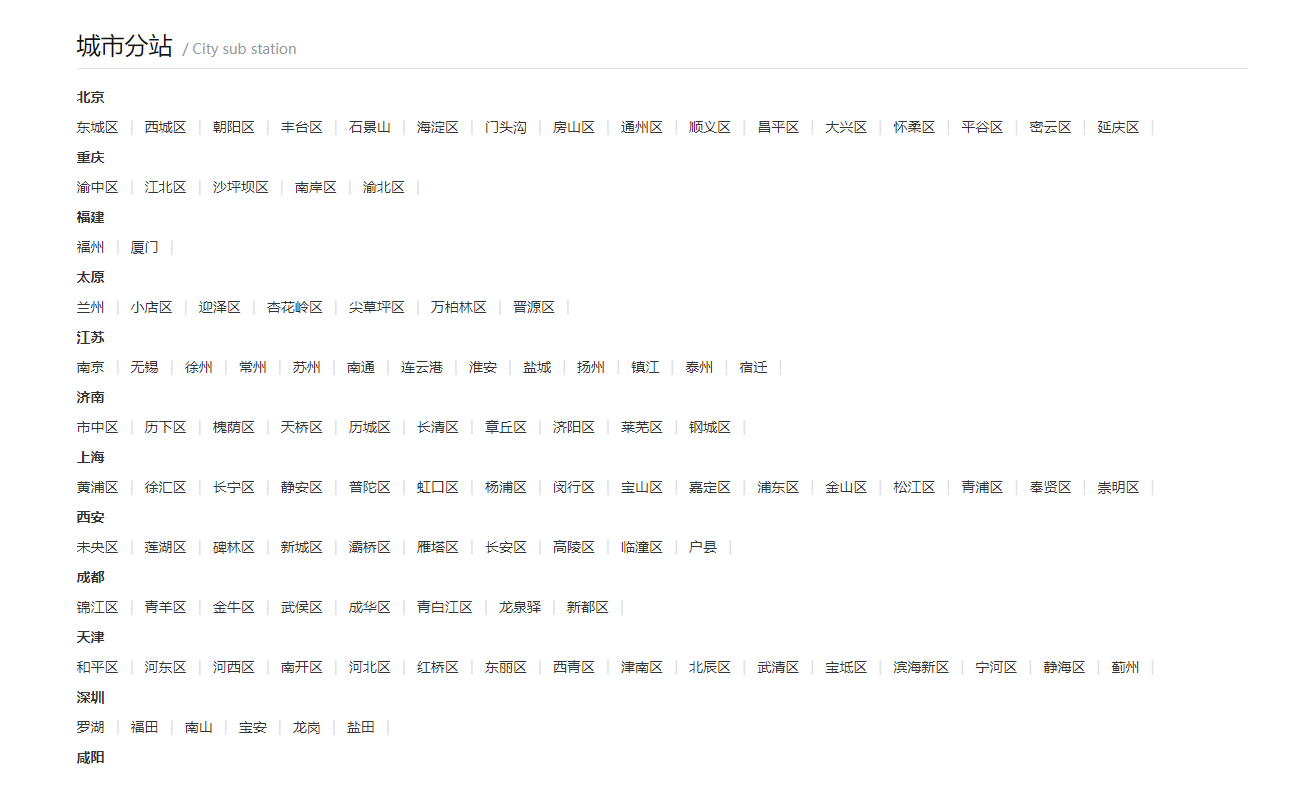Open the 扬州 link
1302x788 pixels.
point(590,367)
